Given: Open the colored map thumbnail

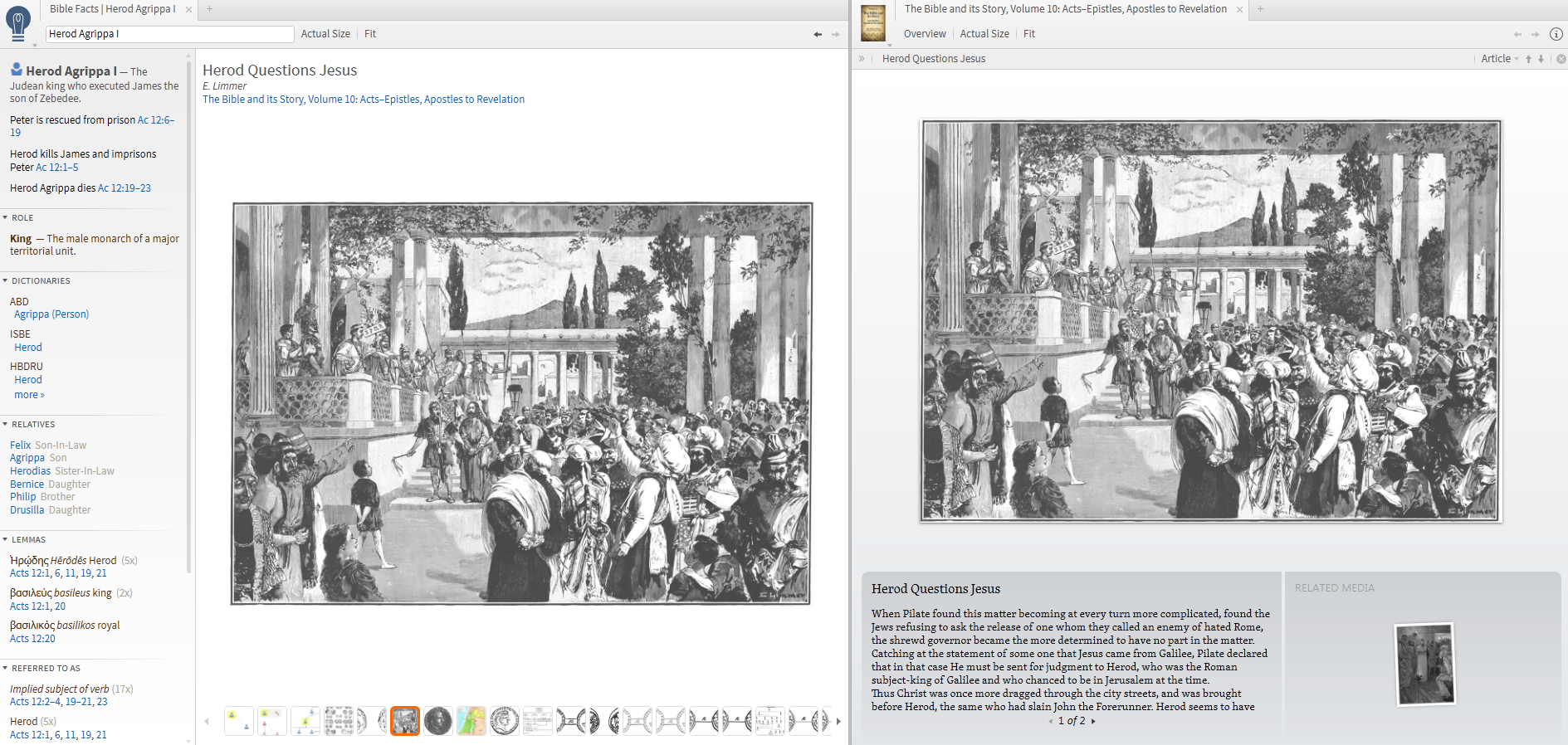Looking at the screenshot, I should tap(471, 721).
